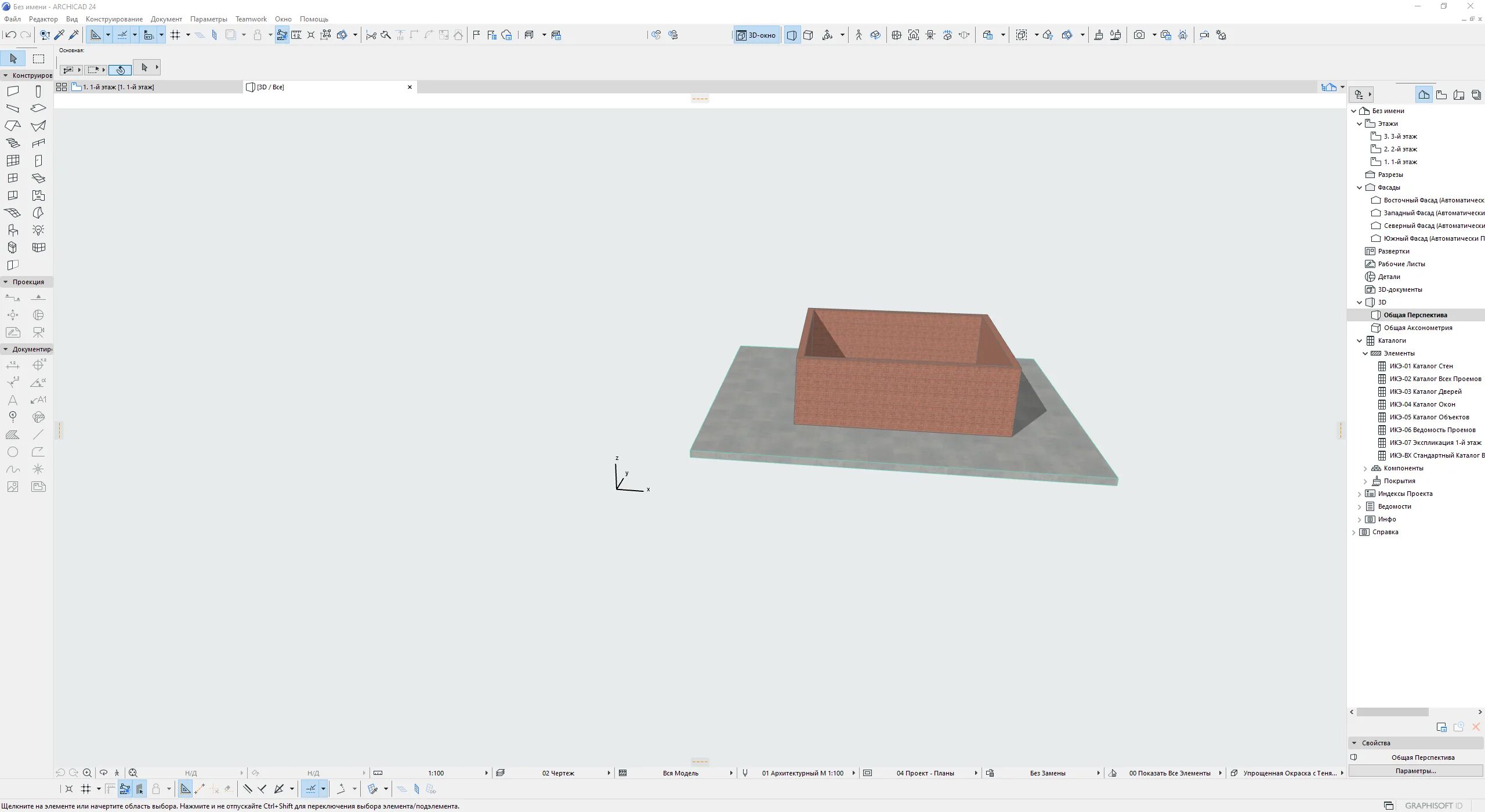Close the 3D / Все tab
The image size is (1485, 812).
[410, 87]
